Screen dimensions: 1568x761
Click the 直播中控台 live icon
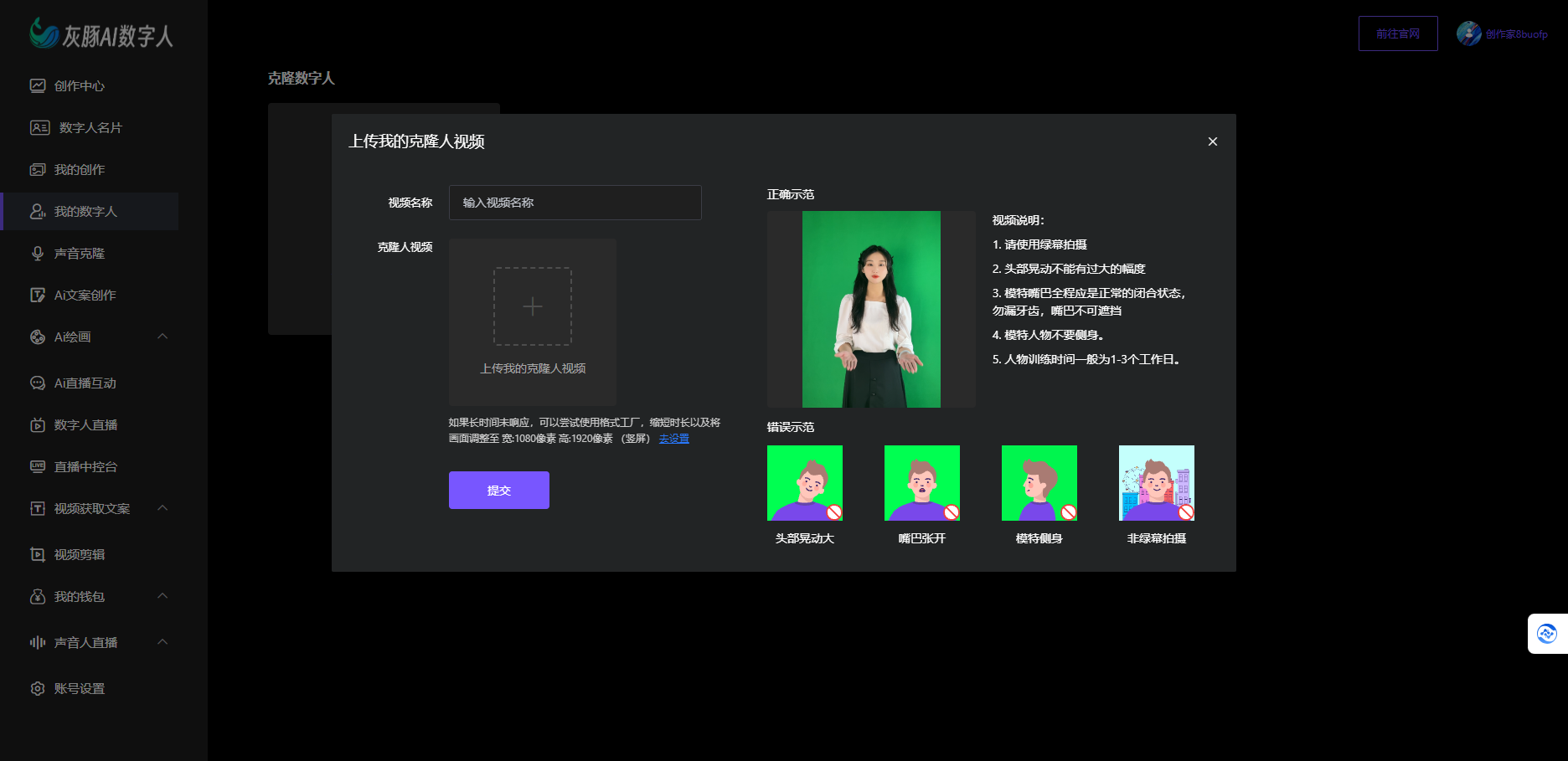pos(38,466)
